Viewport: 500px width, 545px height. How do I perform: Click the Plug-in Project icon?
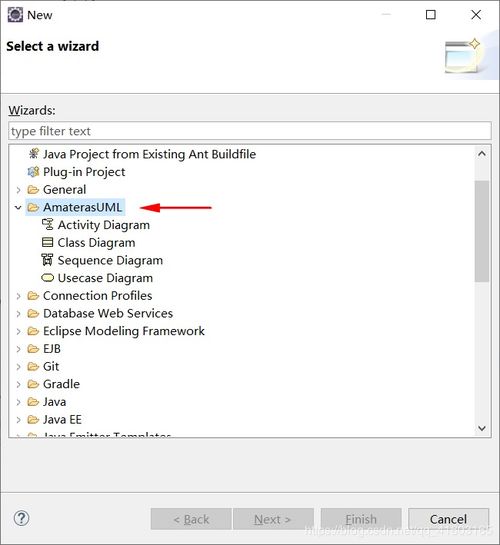[33, 172]
